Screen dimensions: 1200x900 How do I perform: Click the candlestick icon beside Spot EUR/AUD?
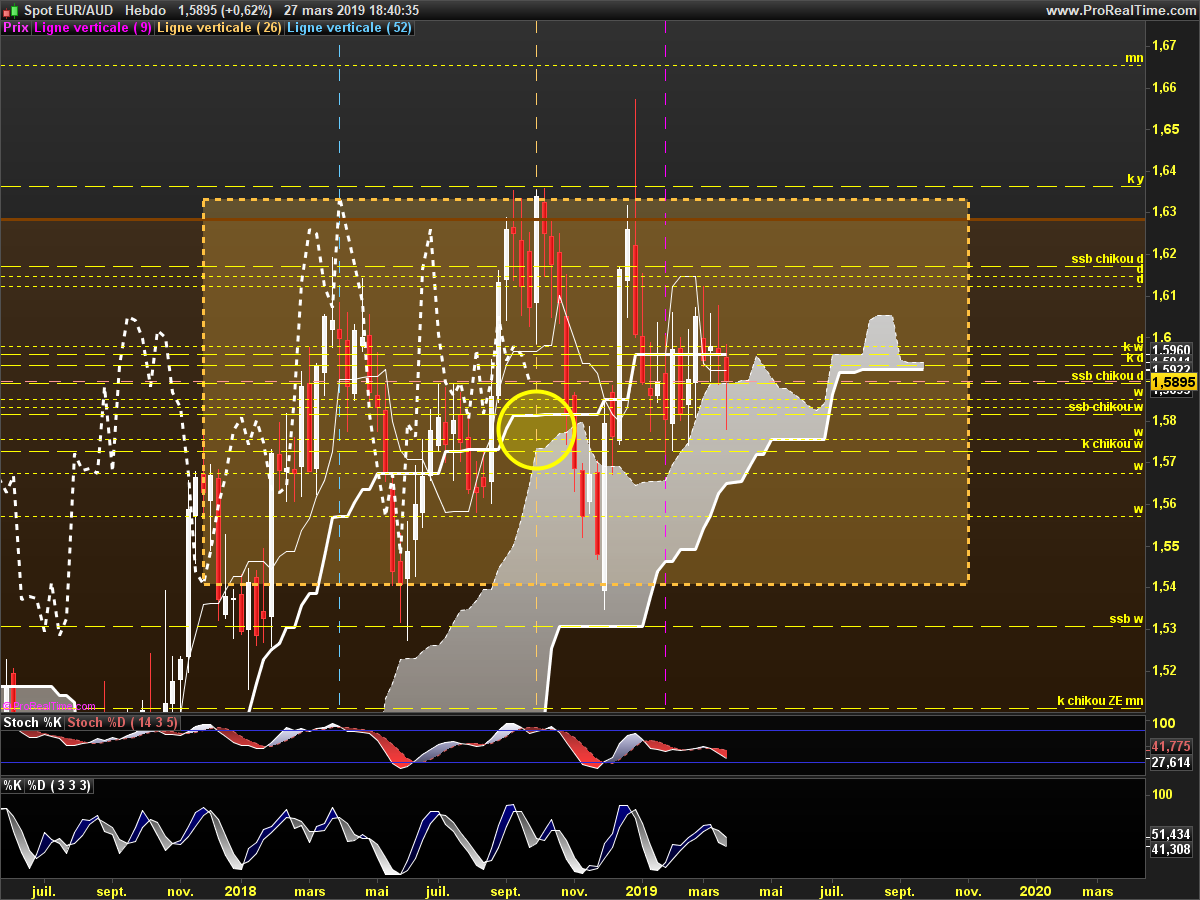coord(9,10)
